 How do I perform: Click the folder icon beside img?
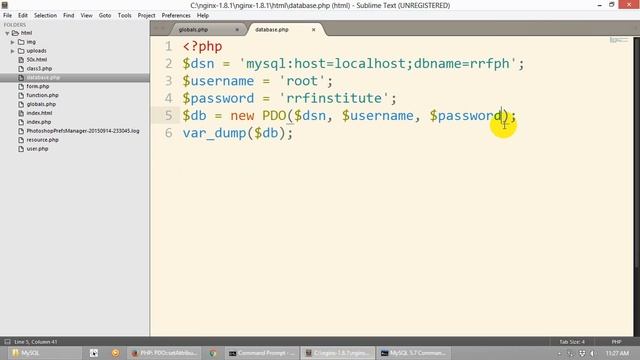[21, 42]
